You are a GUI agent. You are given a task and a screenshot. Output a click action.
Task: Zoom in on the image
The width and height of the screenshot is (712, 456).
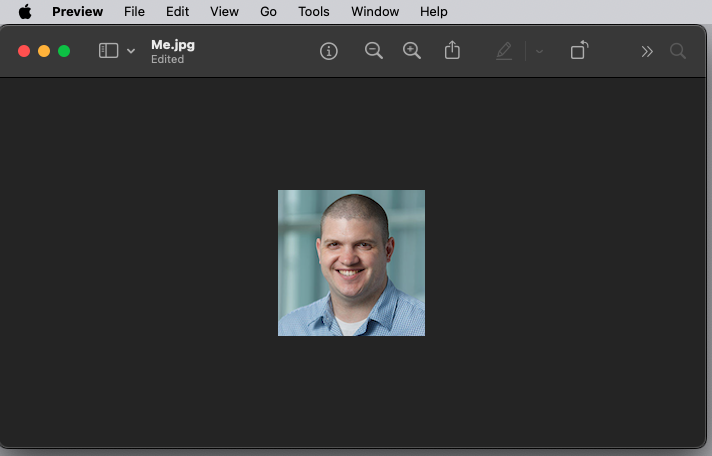[411, 50]
